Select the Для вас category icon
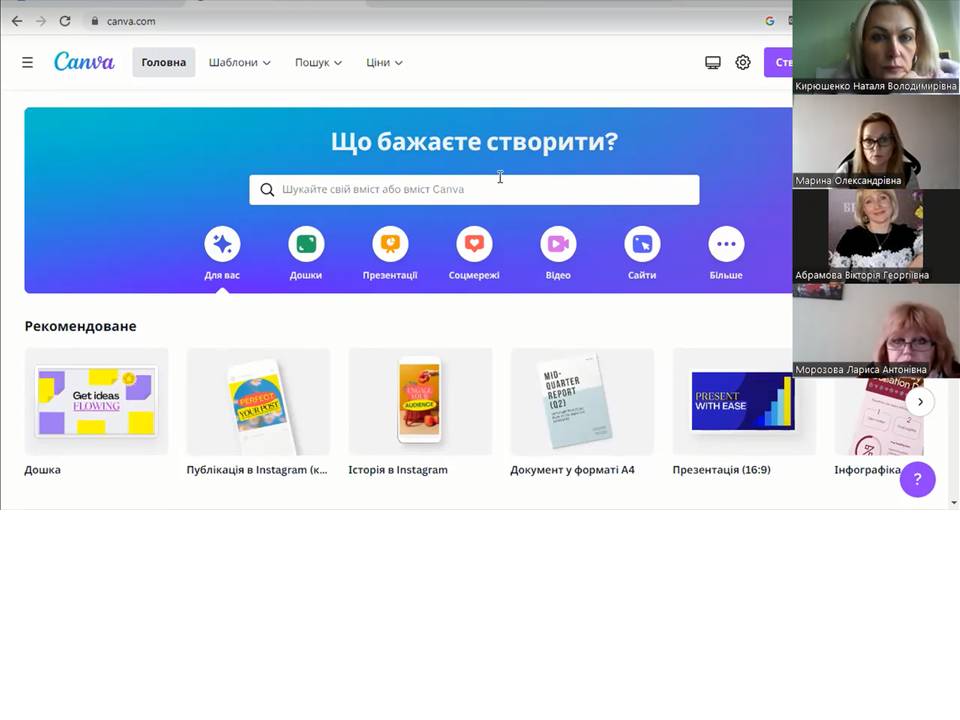Image resolution: width=960 pixels, height=720 pixels. point(222,244)
